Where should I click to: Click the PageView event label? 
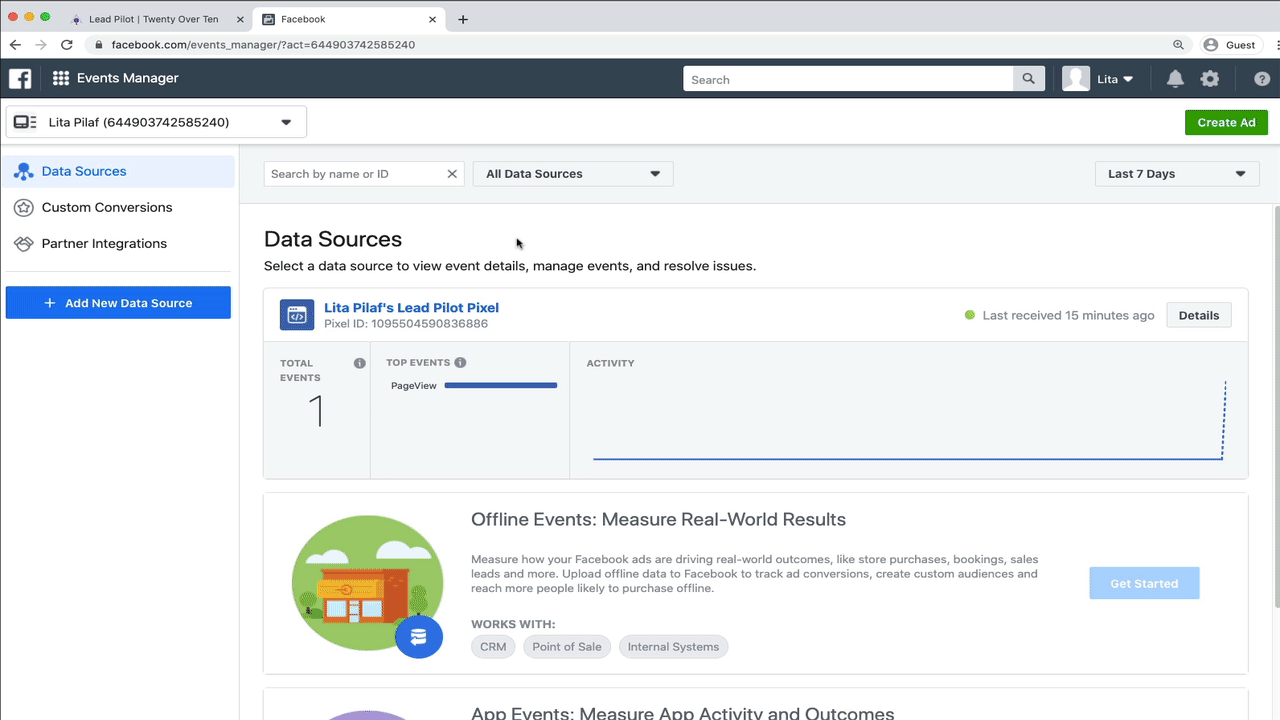click(x=414, y=386)
